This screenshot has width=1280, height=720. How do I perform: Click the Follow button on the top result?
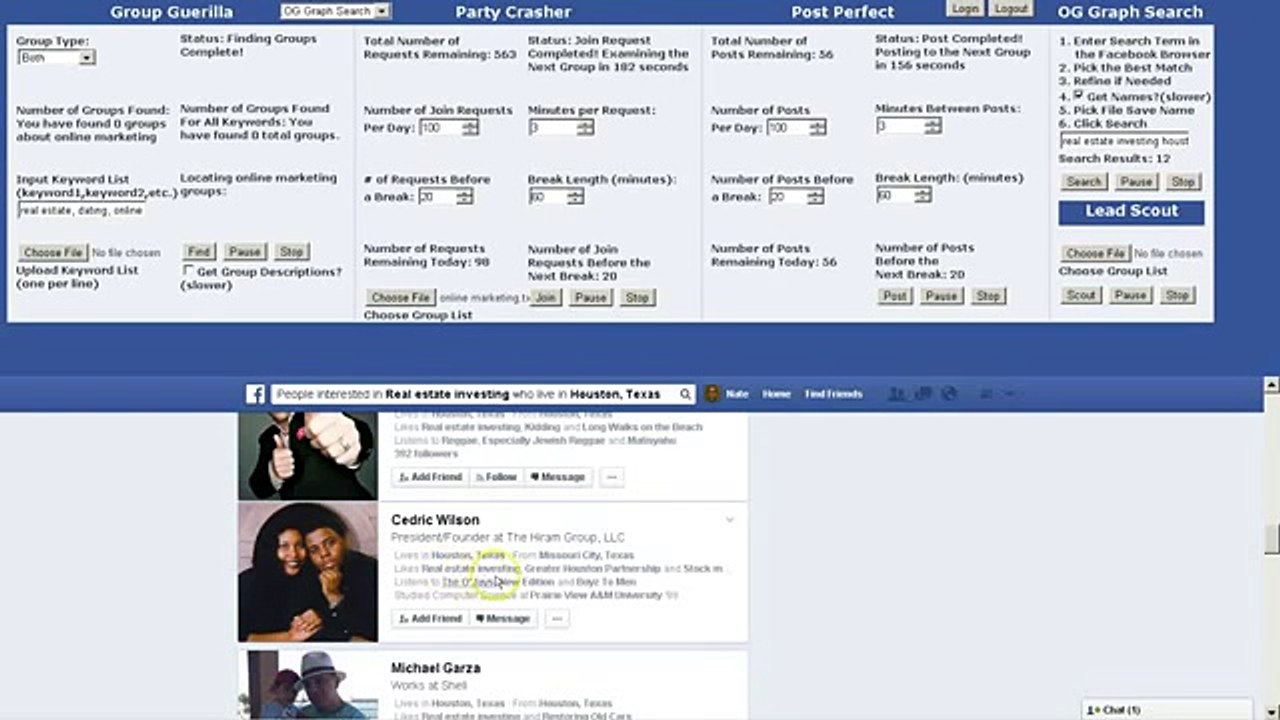[x=496, y=477]
